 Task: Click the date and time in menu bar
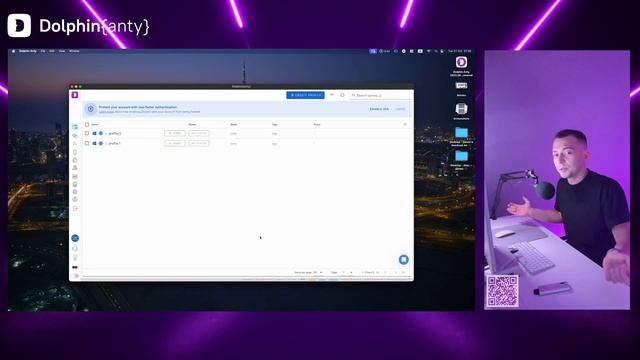point(459,51)
